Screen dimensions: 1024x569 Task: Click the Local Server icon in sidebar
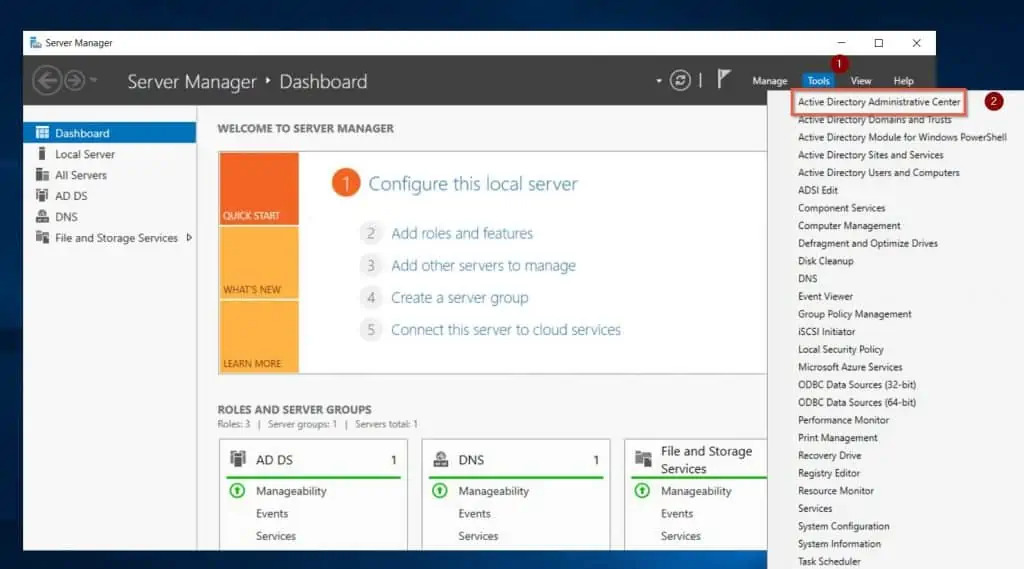42,154
